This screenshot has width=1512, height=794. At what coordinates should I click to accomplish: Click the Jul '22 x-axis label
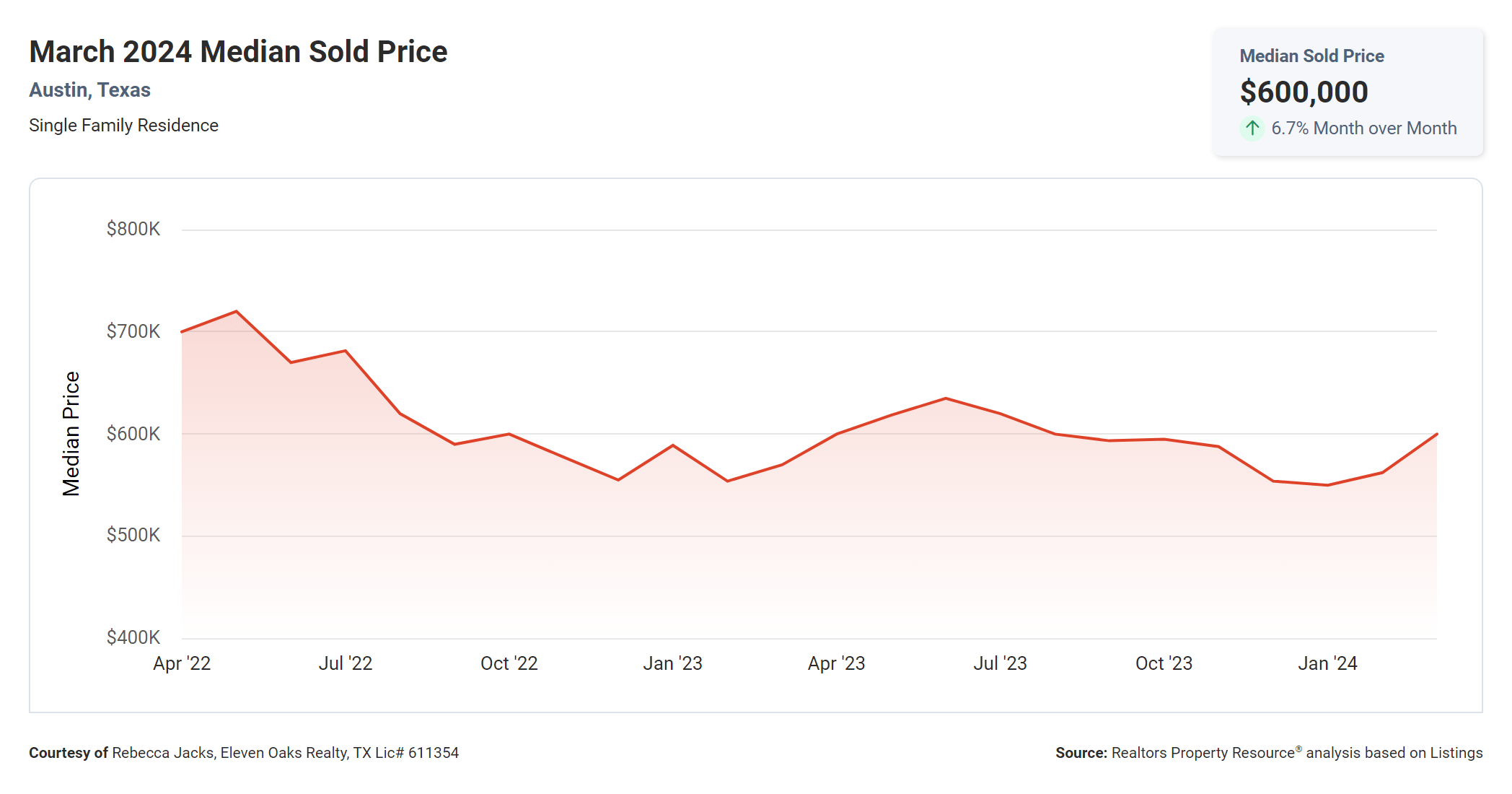pos(346,664)
